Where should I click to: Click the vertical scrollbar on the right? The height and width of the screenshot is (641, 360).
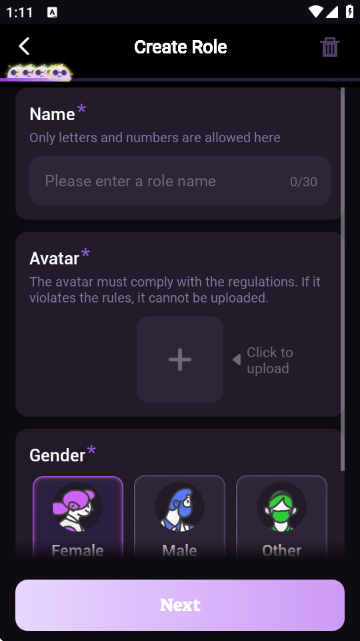(343, 279)
